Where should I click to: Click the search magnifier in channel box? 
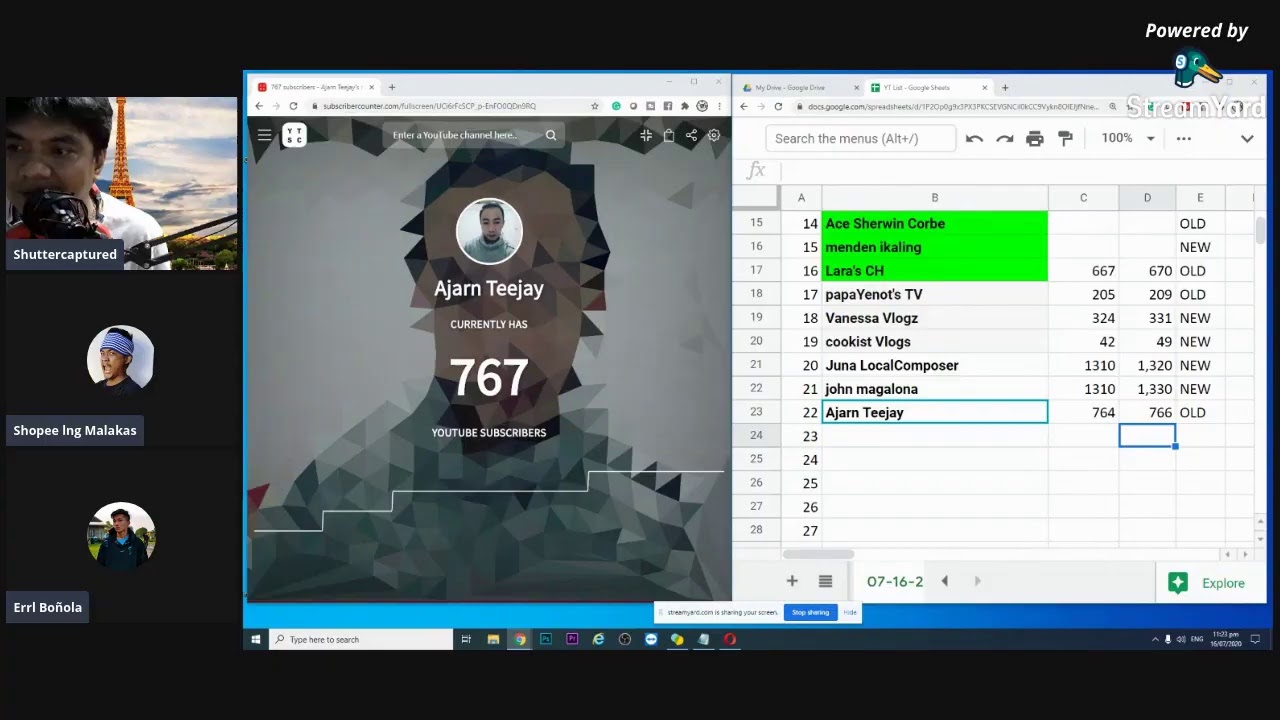tap(551, 135)
